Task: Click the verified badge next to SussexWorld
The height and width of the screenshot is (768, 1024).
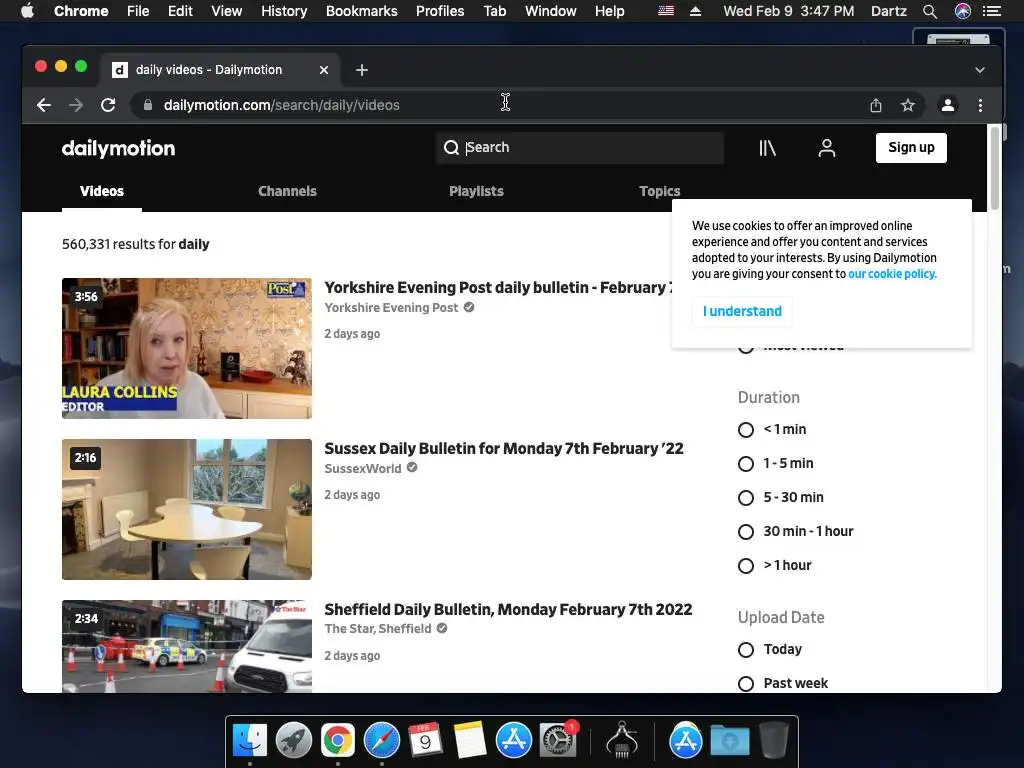Action: (412, 468)
